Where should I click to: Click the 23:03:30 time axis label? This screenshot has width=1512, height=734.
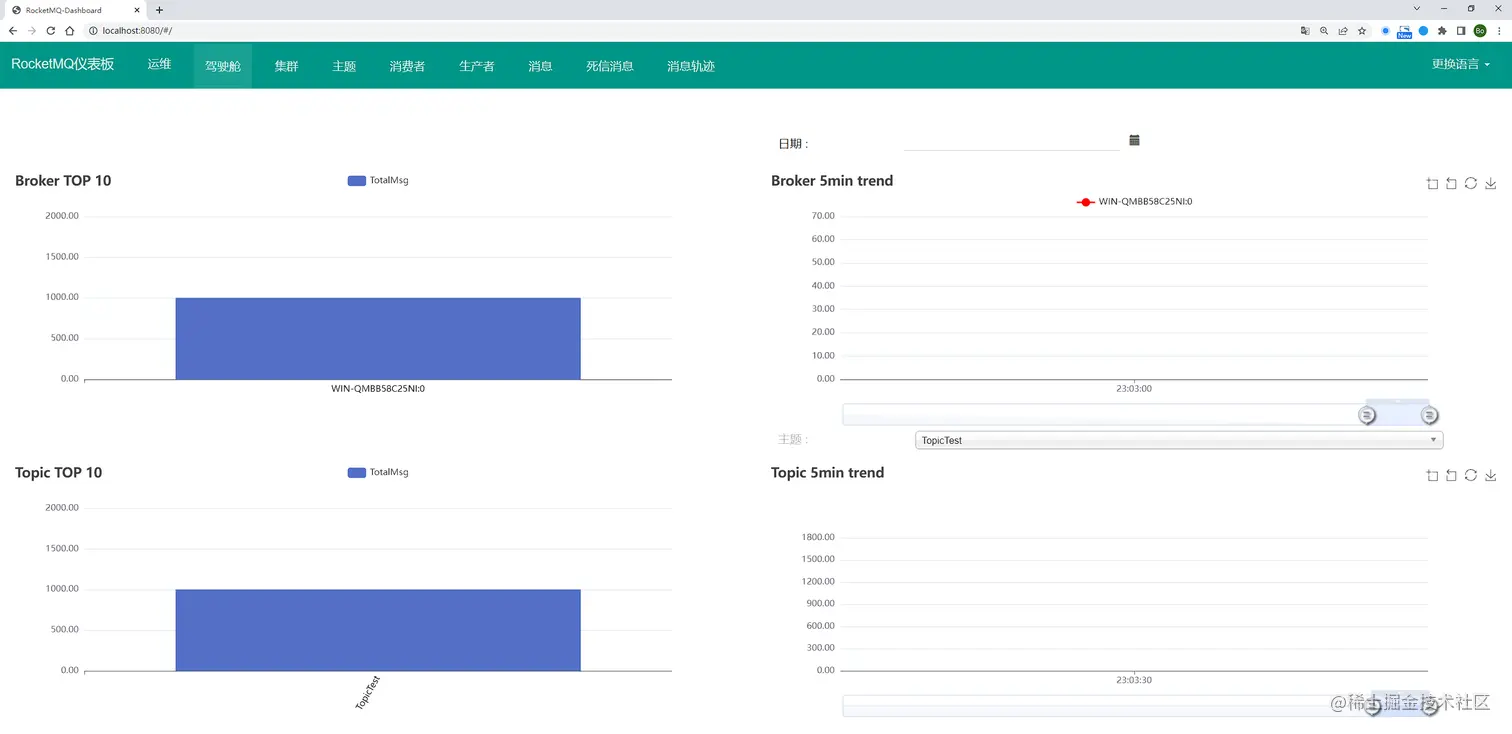1134,680
